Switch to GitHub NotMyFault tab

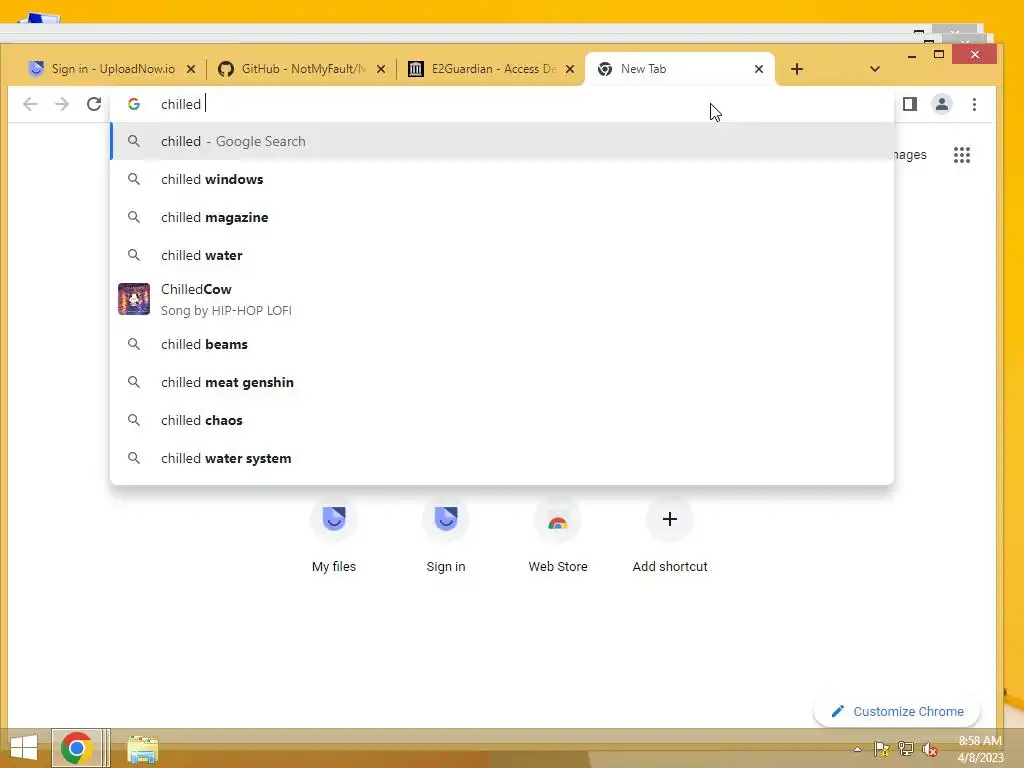click(x=302, y=69)
